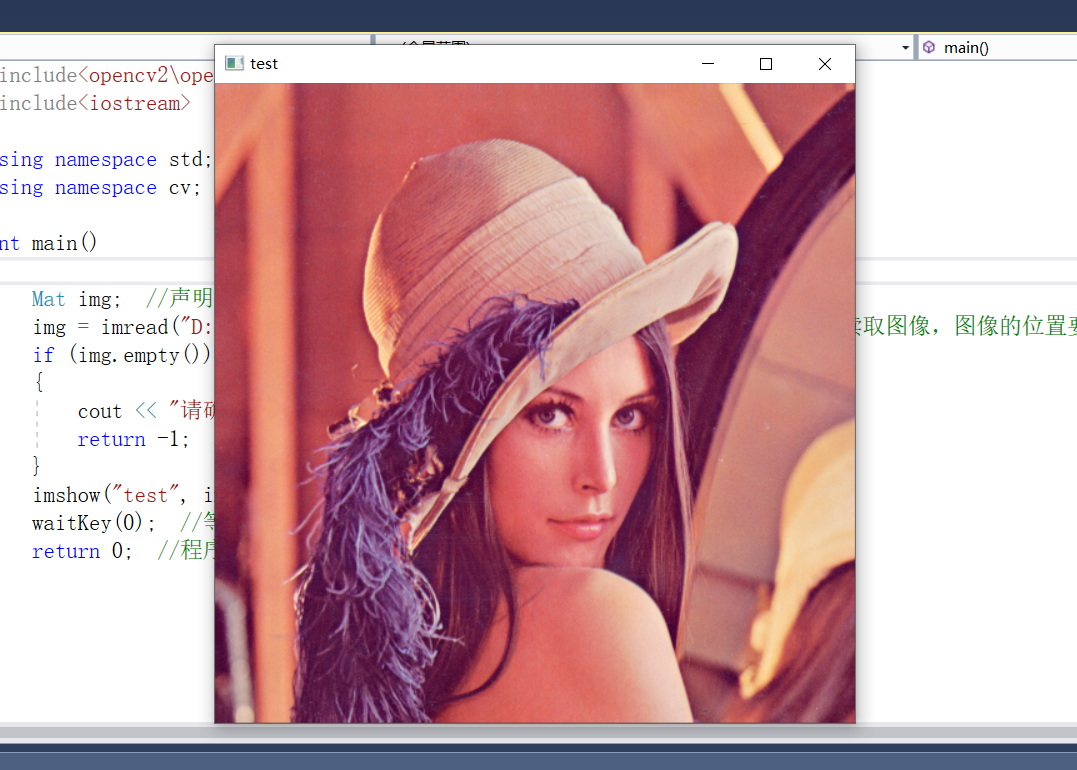This screenshot has height=770, width=1077.
Task: Click the imshow("test" line
Action: click(123, 495)
